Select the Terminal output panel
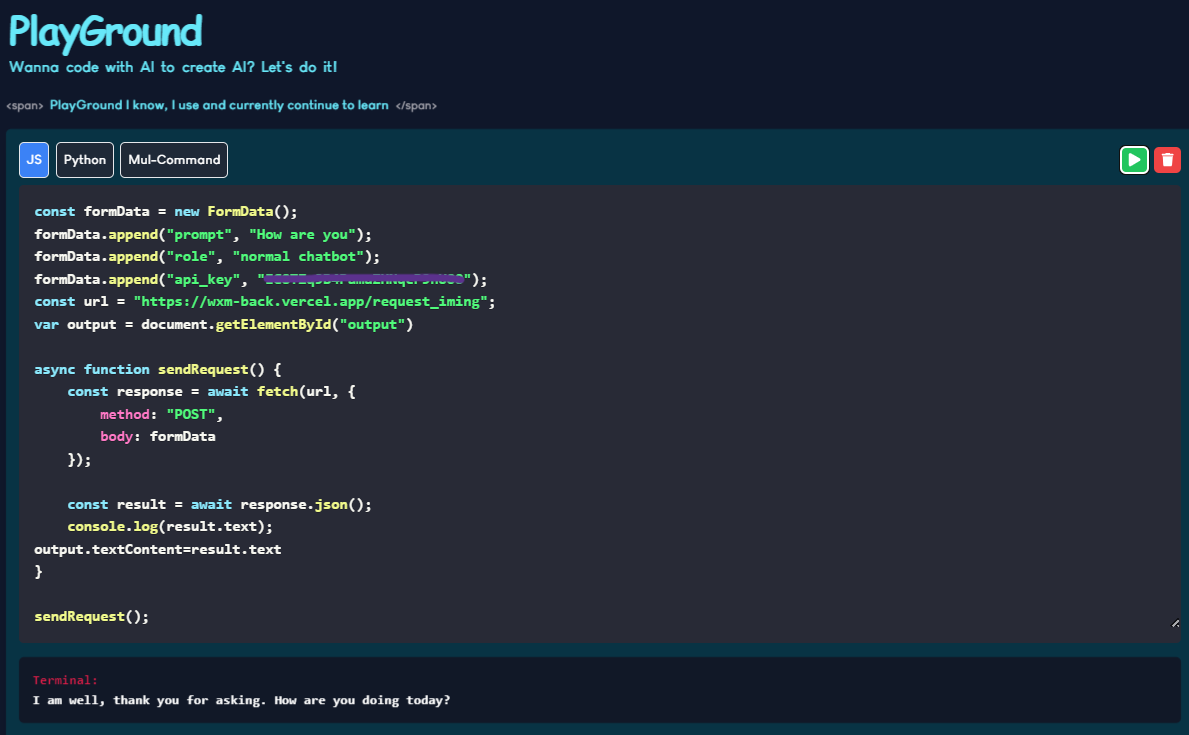 tap(594, 690)
